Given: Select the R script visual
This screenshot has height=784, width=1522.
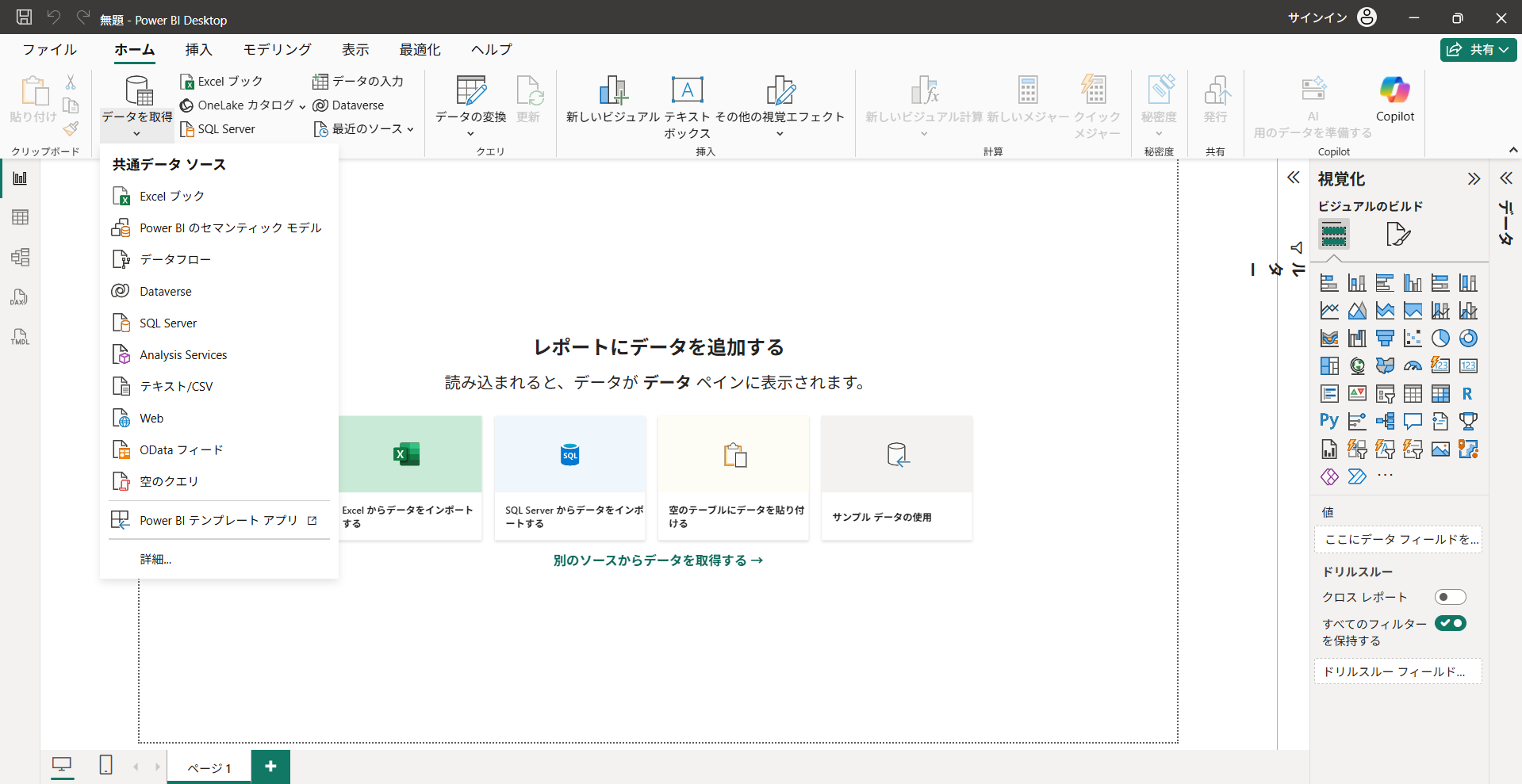Looking at the screenshot, I should (1468, 393).
